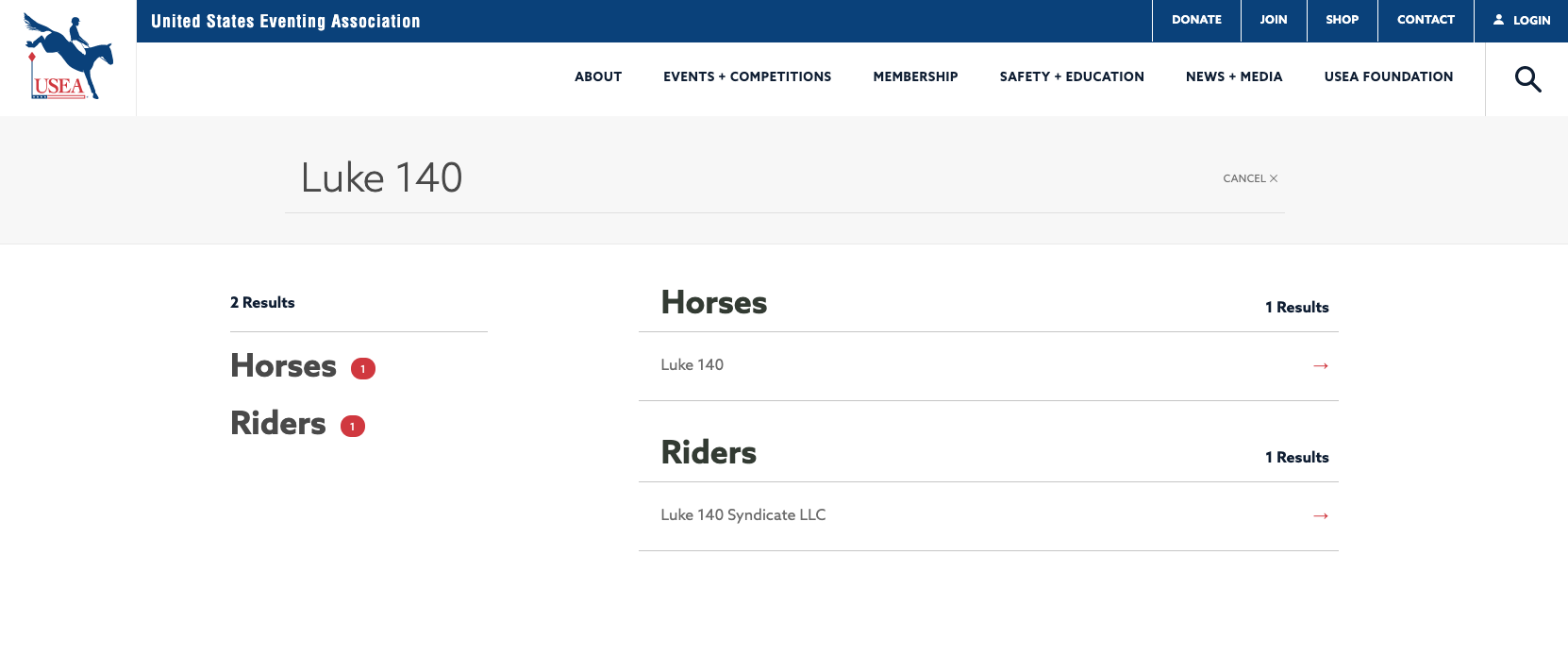The width and height of the screenshot is (1568, 656).
Task: Open search with the magnifying glass icon
Action: 1527,79
